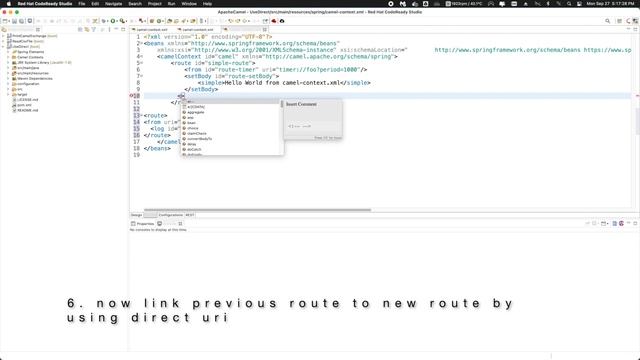Viewport: 640px width, 360px height.
Task: Expand the Maven Dependencies node
Action: 8,78
